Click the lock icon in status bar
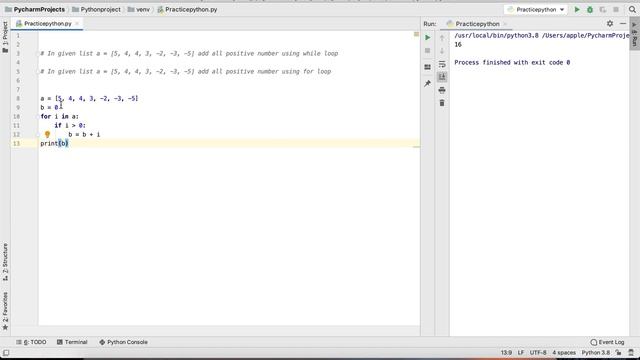Image resolution: width=640 pixels, height=360 pixels. tap(619, 353)
